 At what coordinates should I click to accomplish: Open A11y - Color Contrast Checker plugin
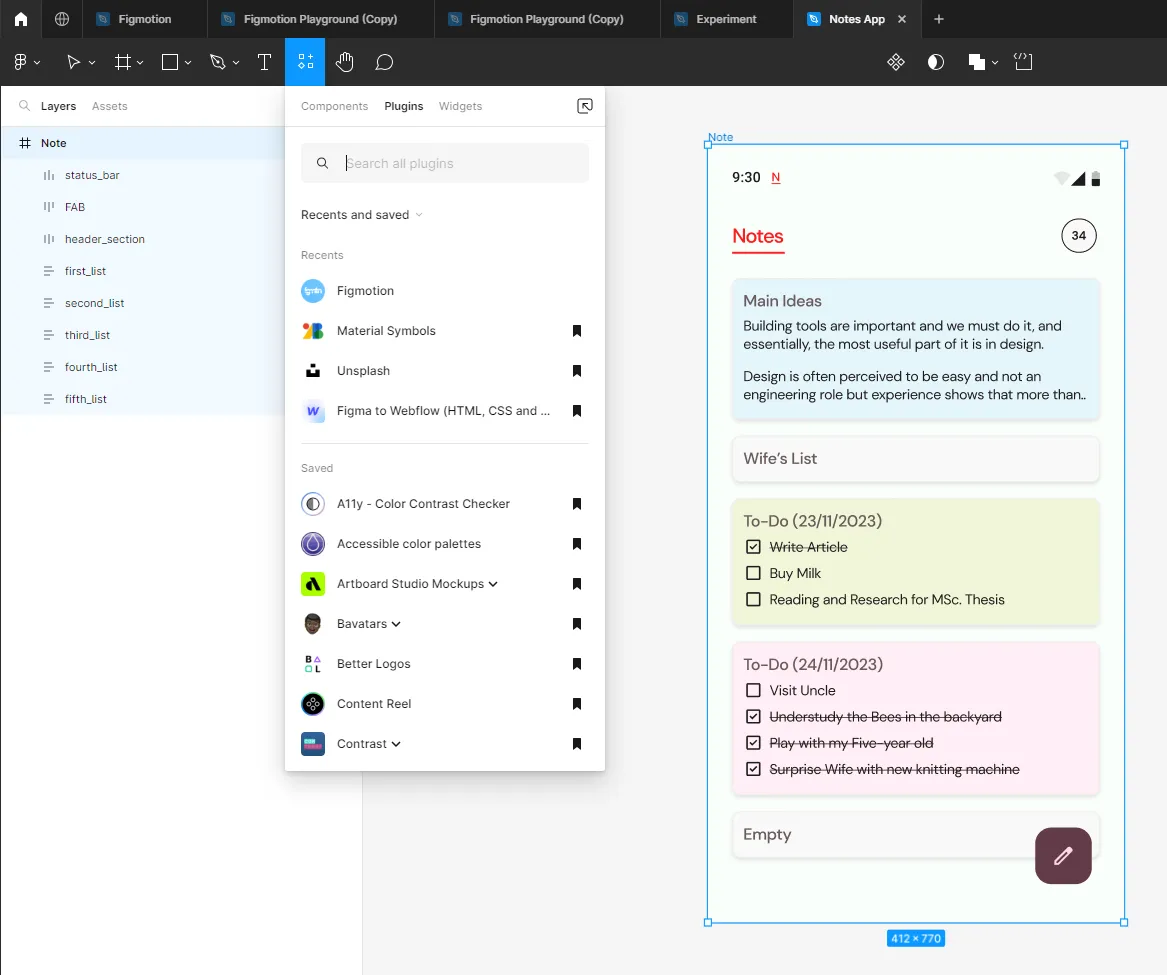(423, 504)
